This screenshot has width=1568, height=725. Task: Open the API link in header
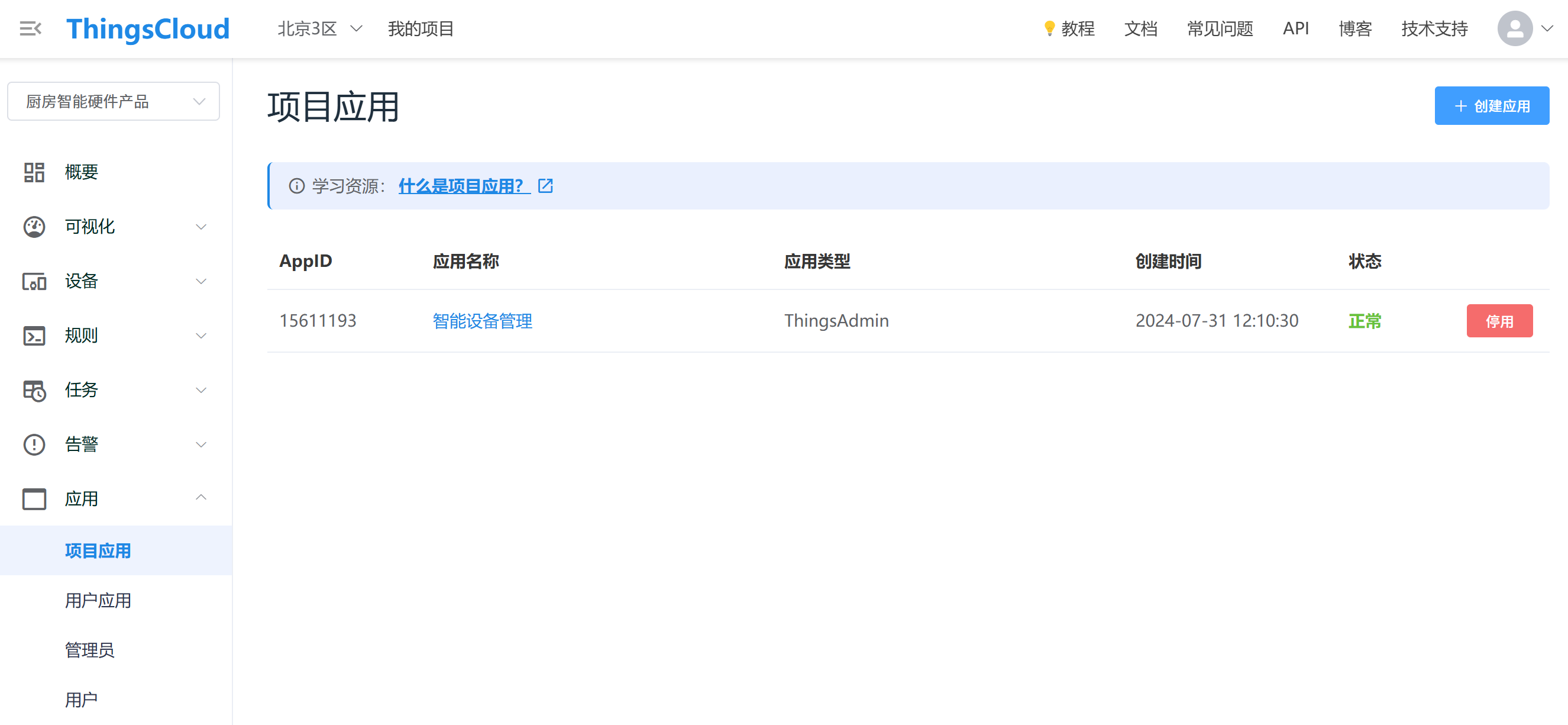coord(1295,28)
